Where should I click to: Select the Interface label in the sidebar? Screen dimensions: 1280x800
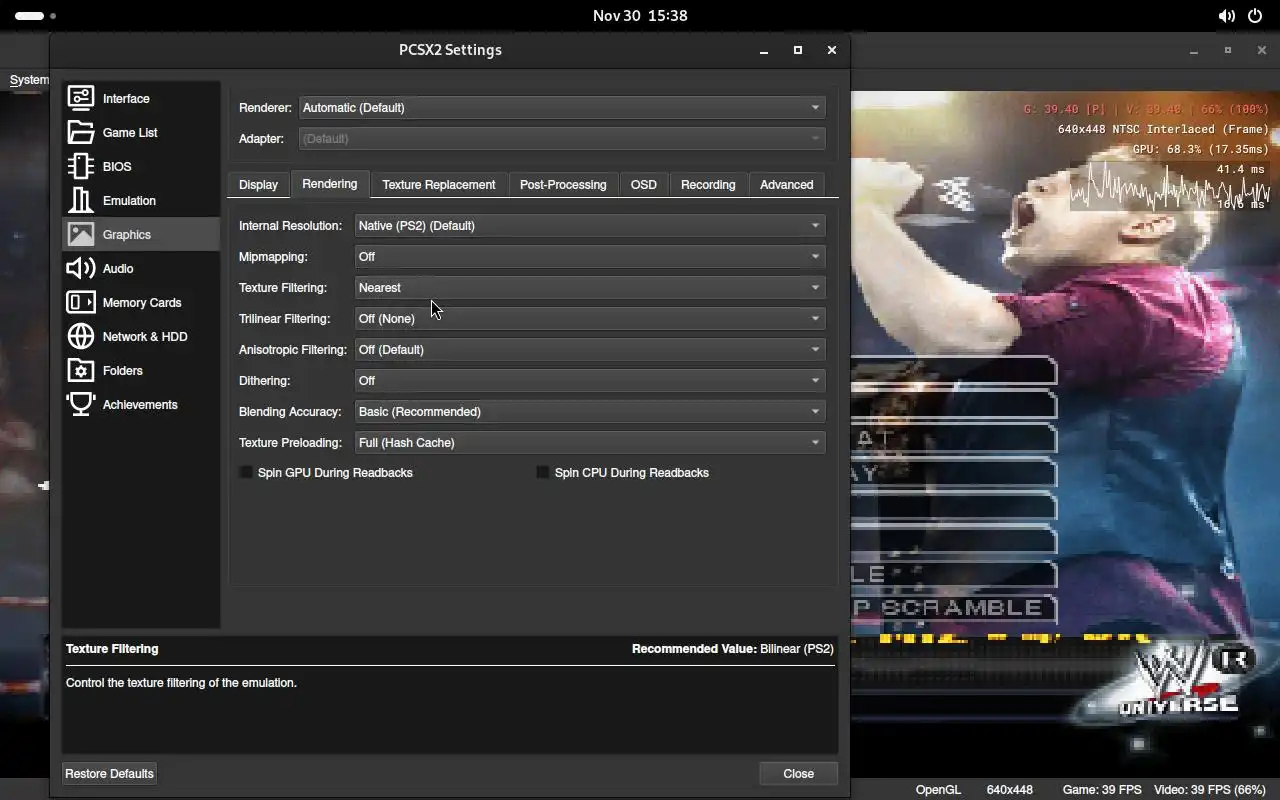[126, 98]
